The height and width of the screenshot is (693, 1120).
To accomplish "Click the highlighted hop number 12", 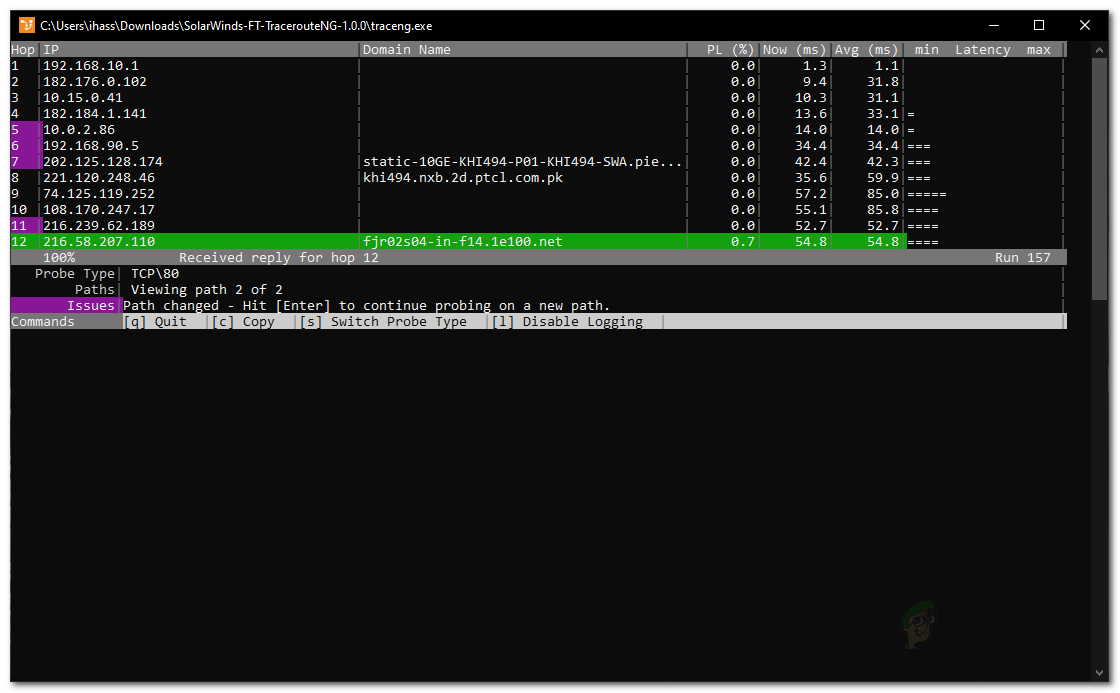I will [x=19, y=241].
